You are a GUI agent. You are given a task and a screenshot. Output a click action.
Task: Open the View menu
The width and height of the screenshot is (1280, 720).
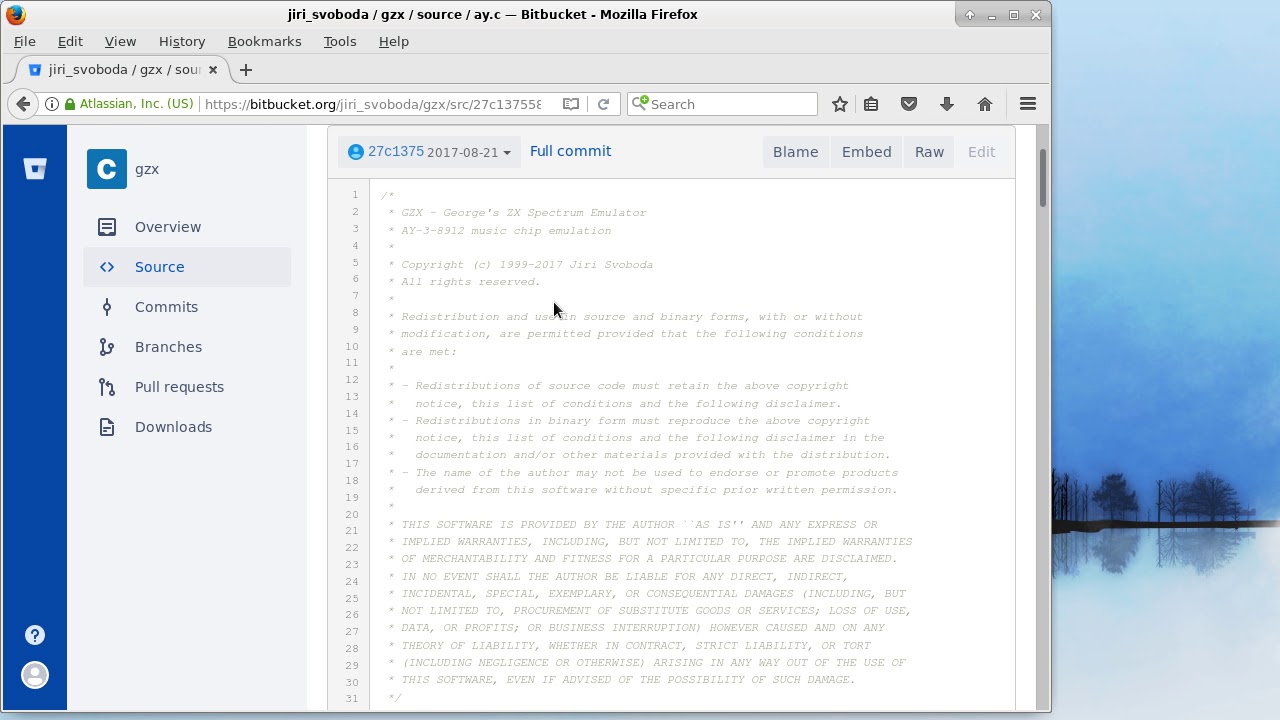tap(120, 41)
